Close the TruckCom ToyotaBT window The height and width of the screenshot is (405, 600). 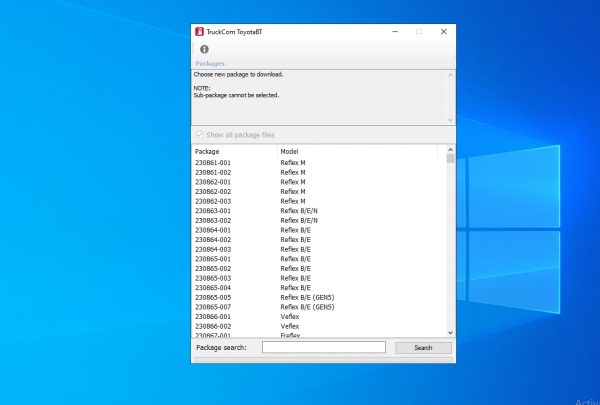[x=443, y=31]
